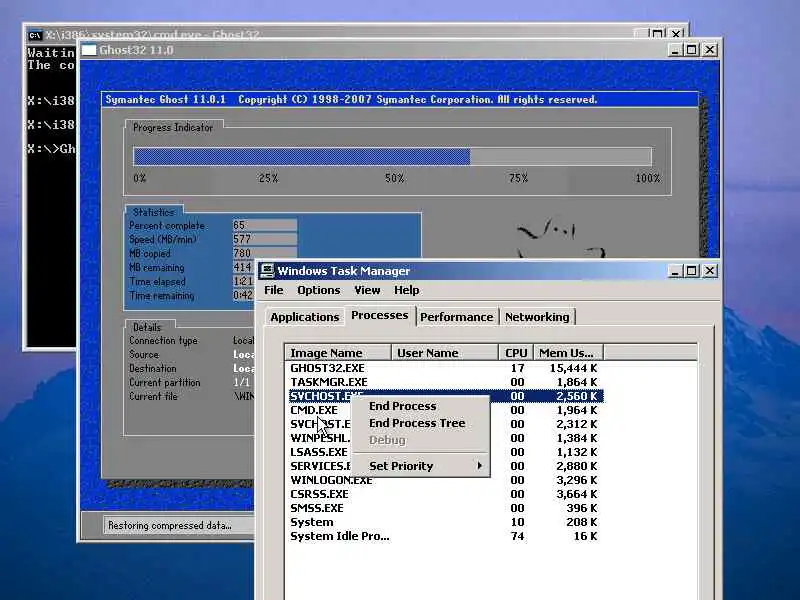Open the Help menu in Task Manager
This screenshot has height=600, width=800.
click(x=406, y=290)
